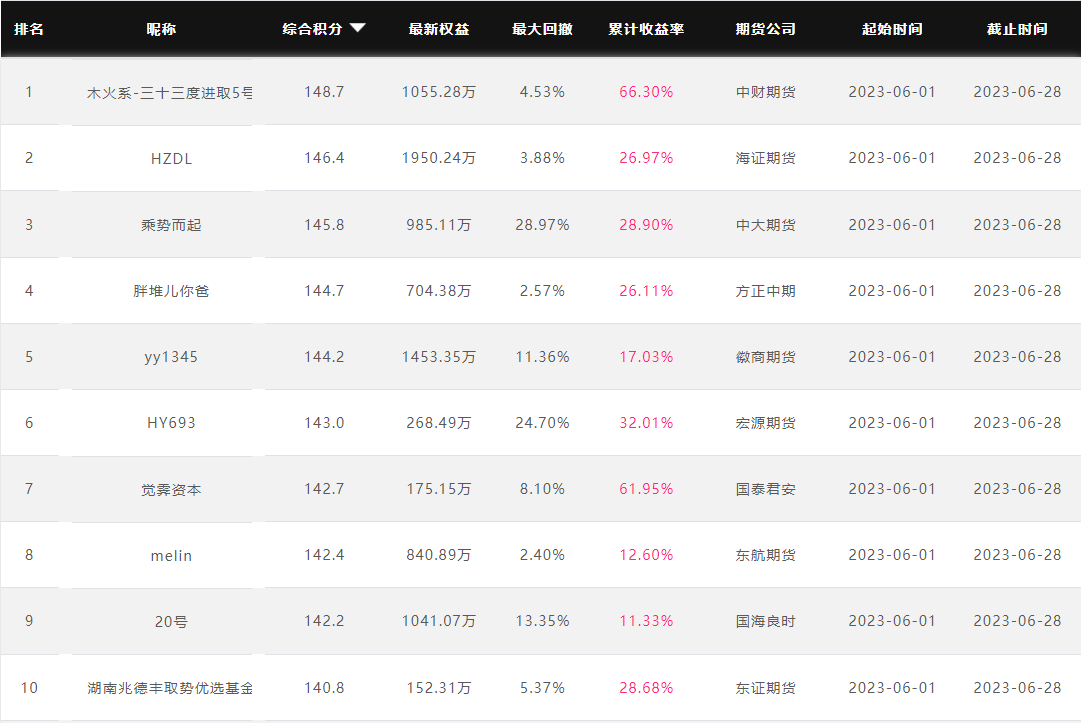Select score 140.8
This screenshot has width=1081, height=723.
pos(324,688)
